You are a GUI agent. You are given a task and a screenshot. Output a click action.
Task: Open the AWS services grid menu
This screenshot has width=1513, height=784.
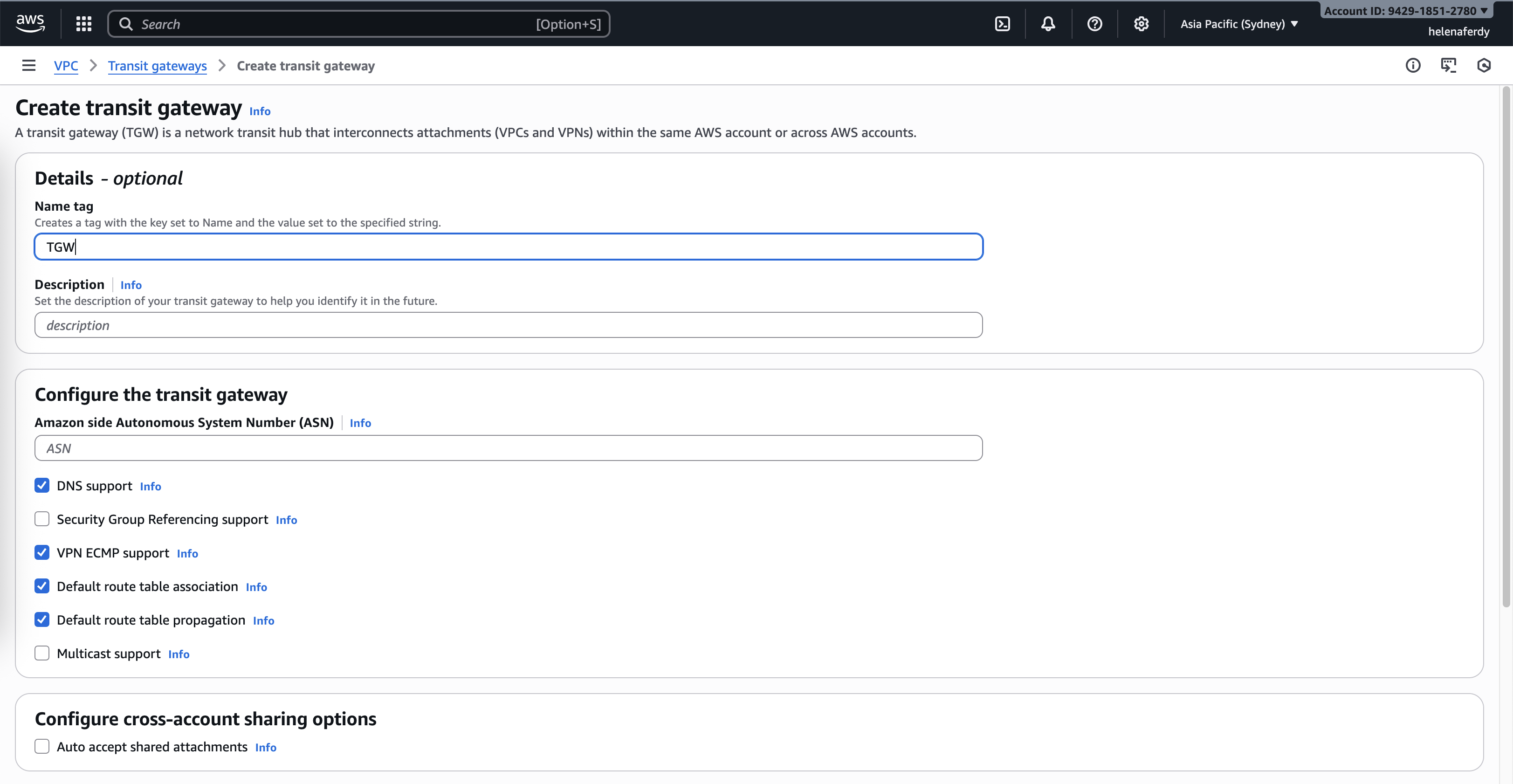coord(83,23)
